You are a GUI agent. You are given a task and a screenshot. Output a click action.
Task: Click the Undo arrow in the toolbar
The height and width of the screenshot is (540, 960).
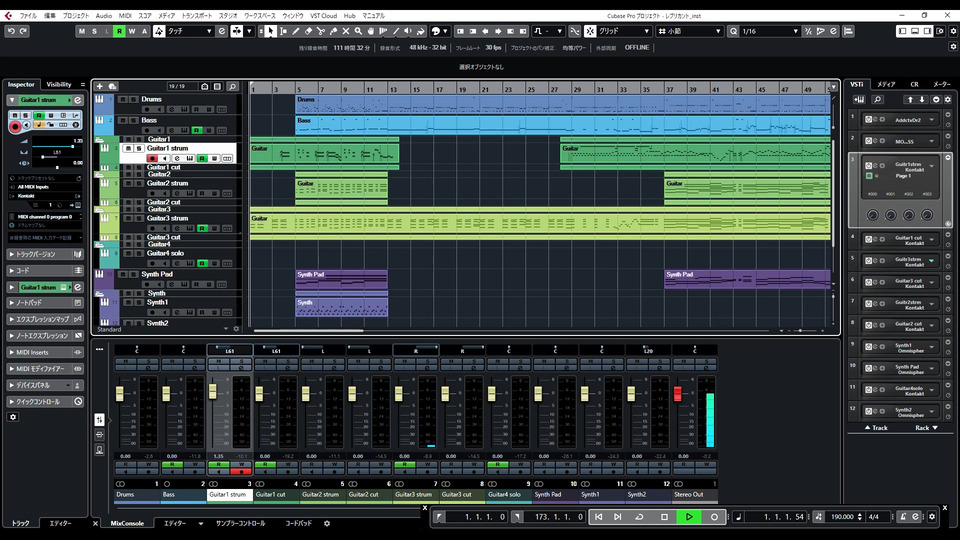point(11,31)
